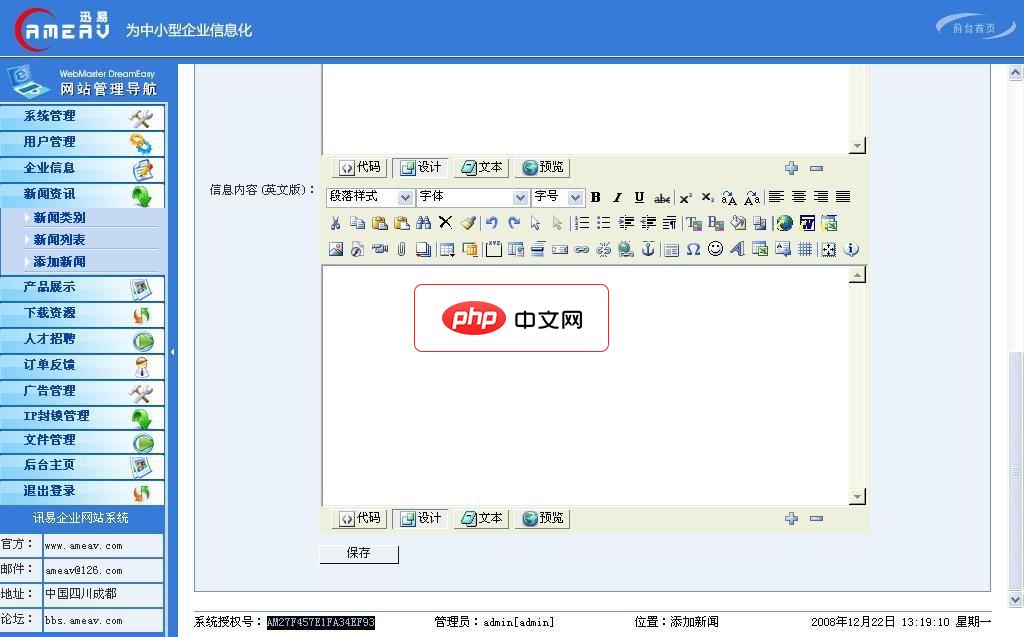
Task: Insert a hyperlink with the chain icon
Action: (581, 249)
